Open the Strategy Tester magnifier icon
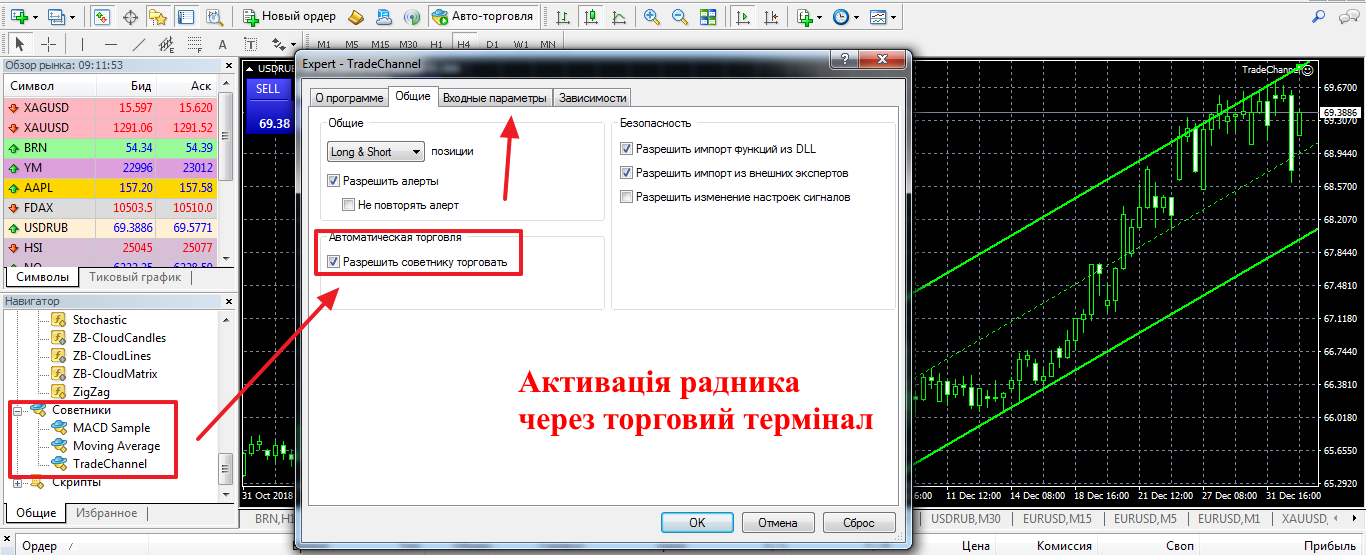The image size is (1366, 555). coord(214,17)
